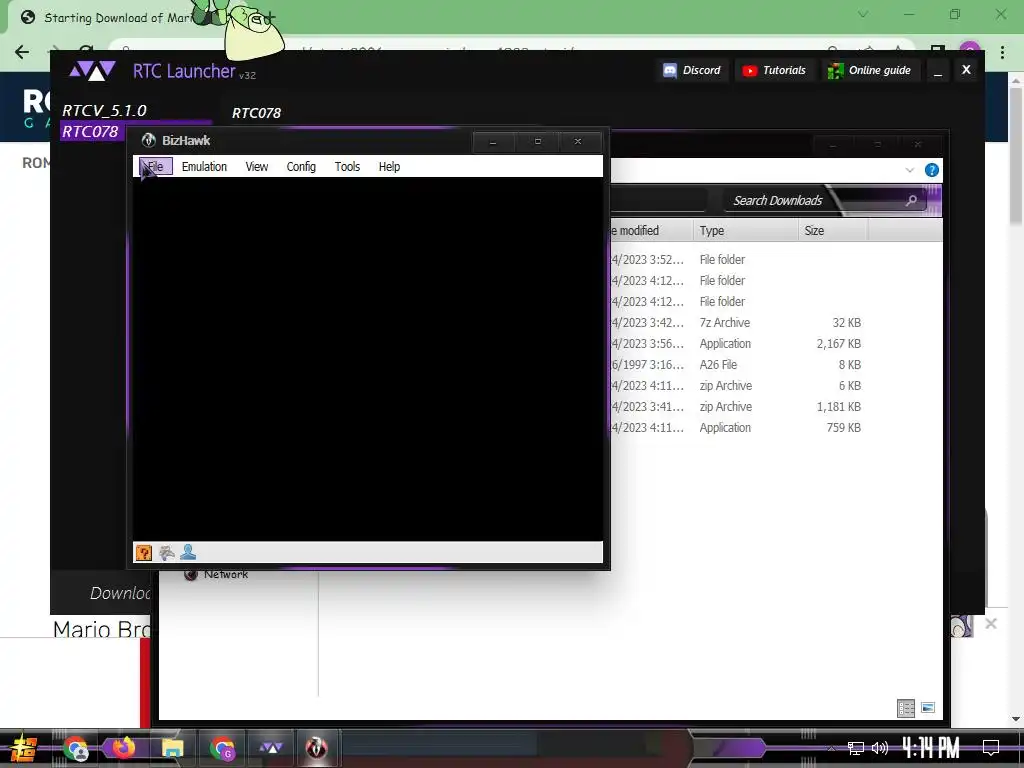Open the browser three-dot menu
This screenshot has height=768, width=1024.
click(x=1002, y=52)
